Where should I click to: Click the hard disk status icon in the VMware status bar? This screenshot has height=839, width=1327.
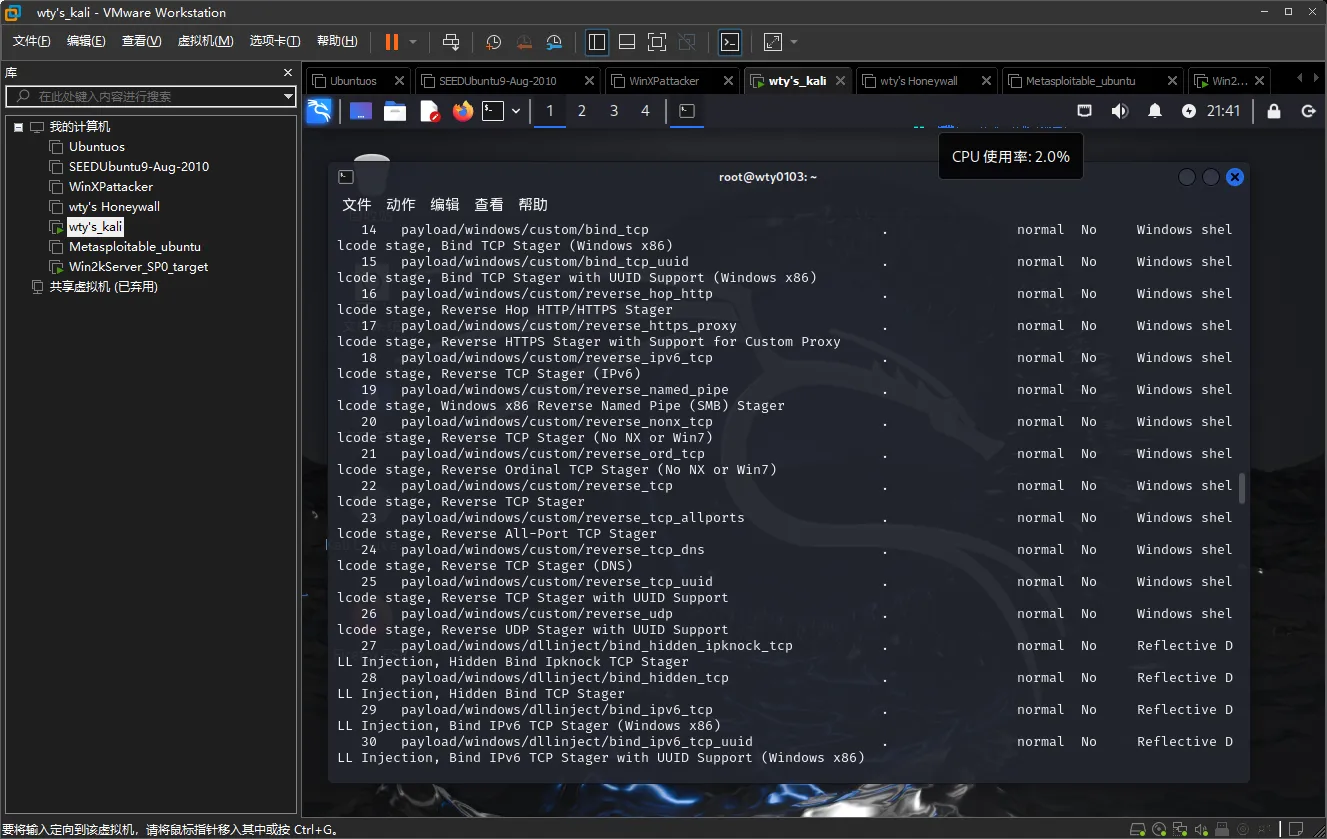tap(1138, 829)
